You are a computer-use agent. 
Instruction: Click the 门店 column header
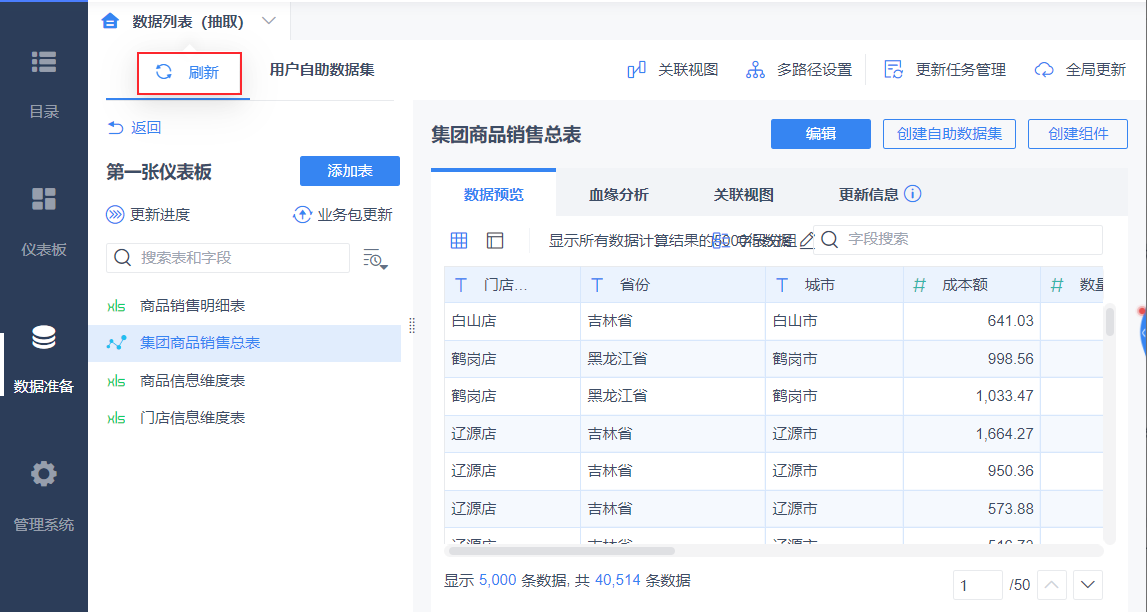point(513,285)
